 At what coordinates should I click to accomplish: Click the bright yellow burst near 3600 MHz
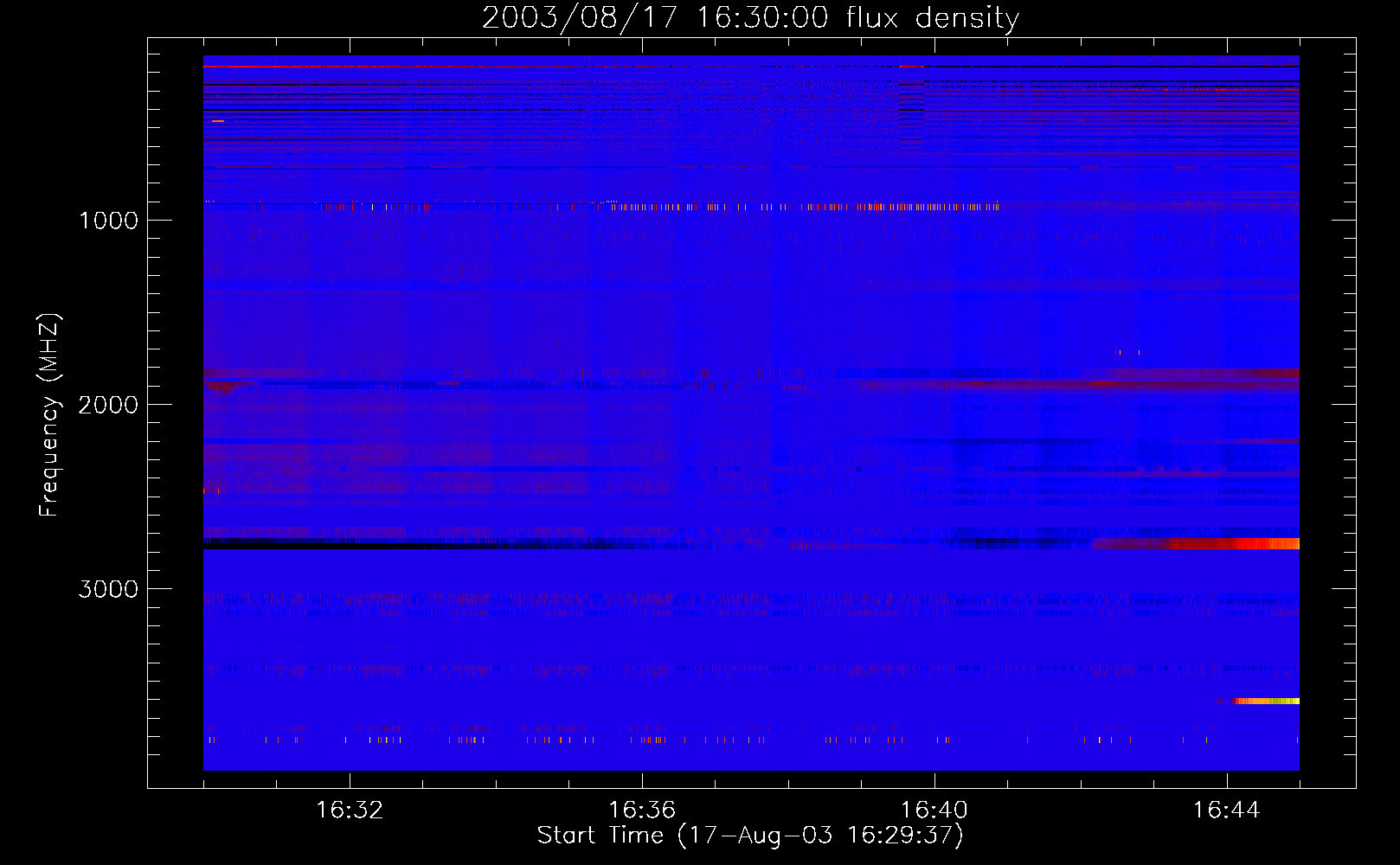[1266, 701]
